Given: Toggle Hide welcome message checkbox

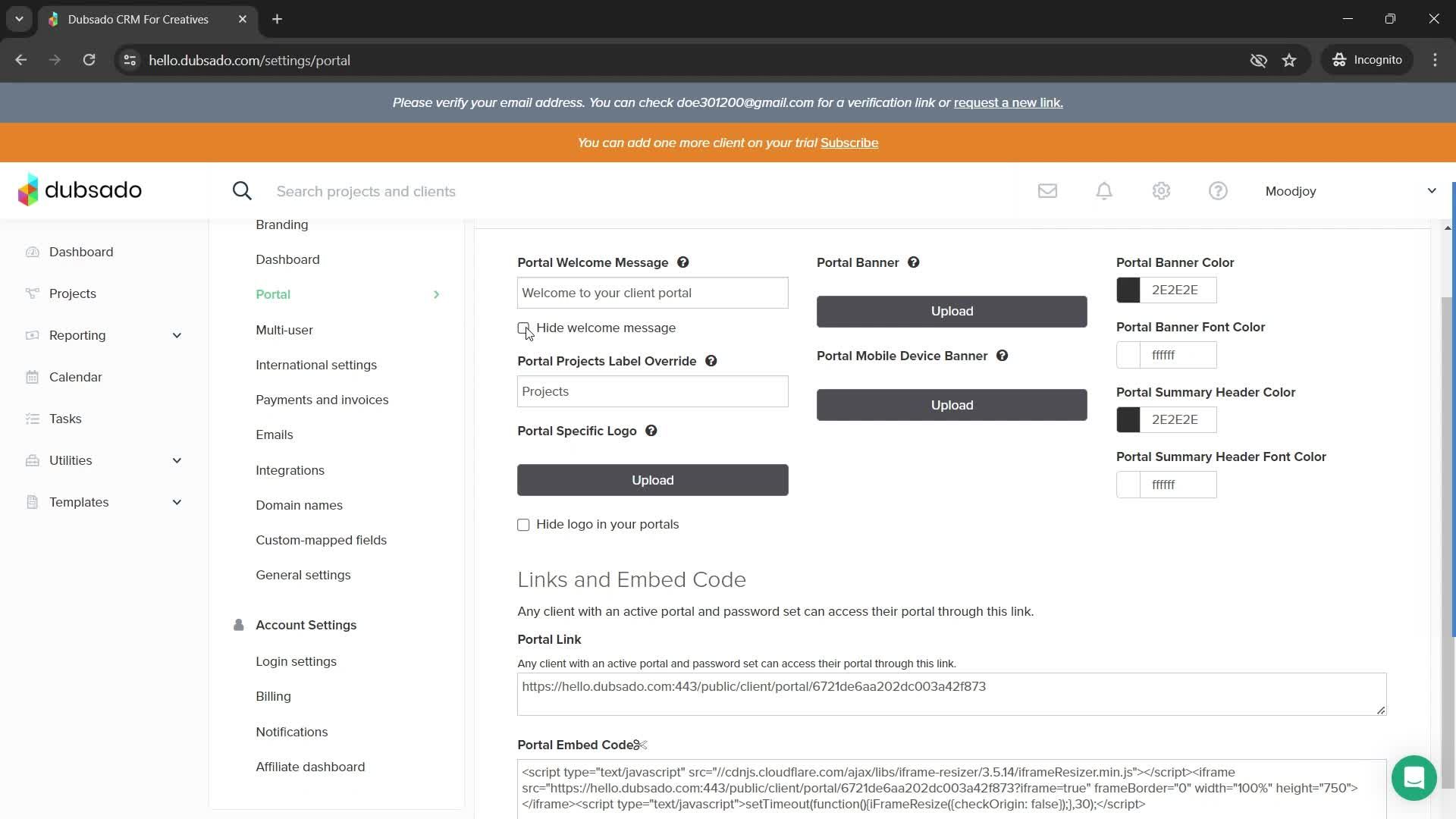Looking at the screenshot, I should pos(523,328).
